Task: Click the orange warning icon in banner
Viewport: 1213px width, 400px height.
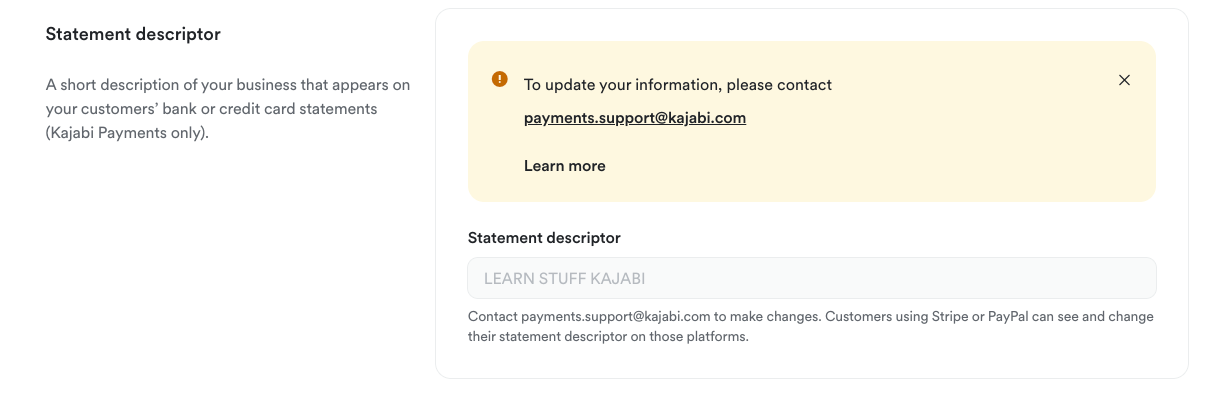Action: coord(500,80)
